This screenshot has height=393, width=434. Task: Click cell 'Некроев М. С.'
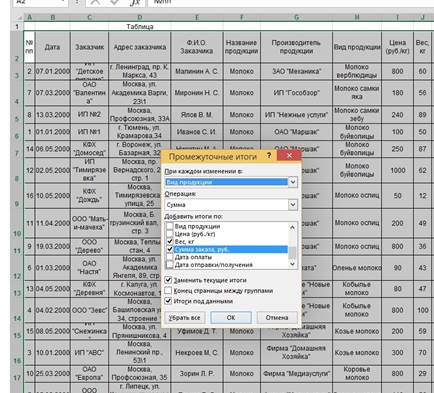point(197,352)
